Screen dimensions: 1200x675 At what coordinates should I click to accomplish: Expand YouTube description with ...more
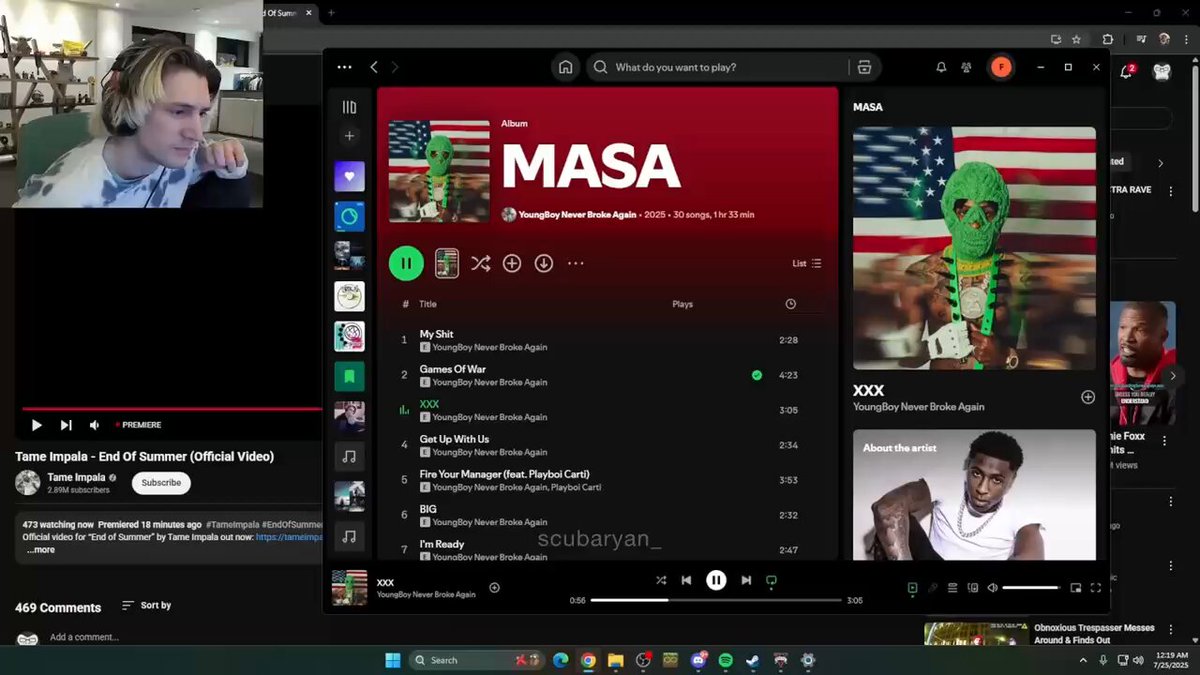[x=41, y=549]
